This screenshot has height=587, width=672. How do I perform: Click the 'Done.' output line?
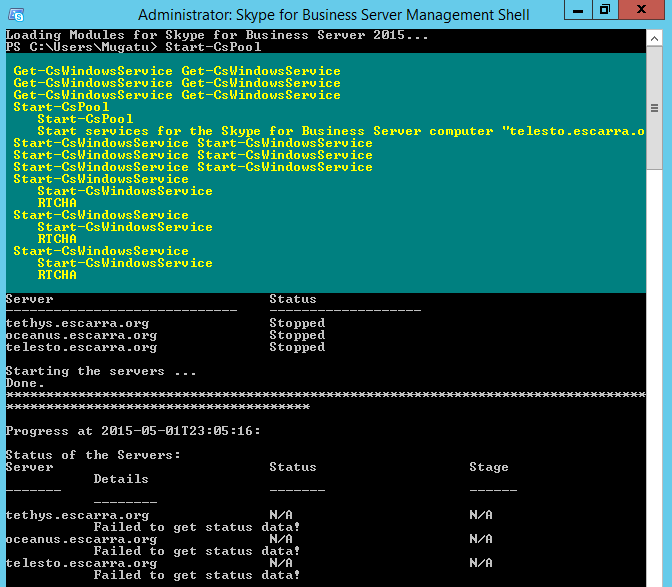[25, 383]
